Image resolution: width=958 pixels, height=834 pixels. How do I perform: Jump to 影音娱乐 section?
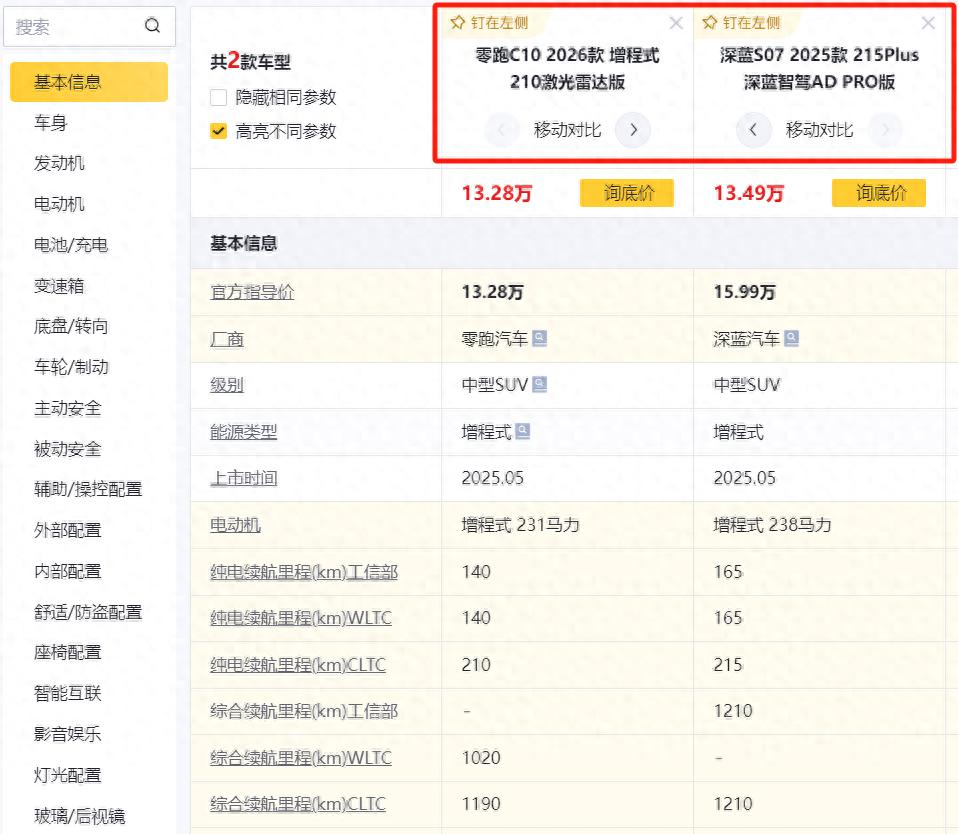coord(68,734)
